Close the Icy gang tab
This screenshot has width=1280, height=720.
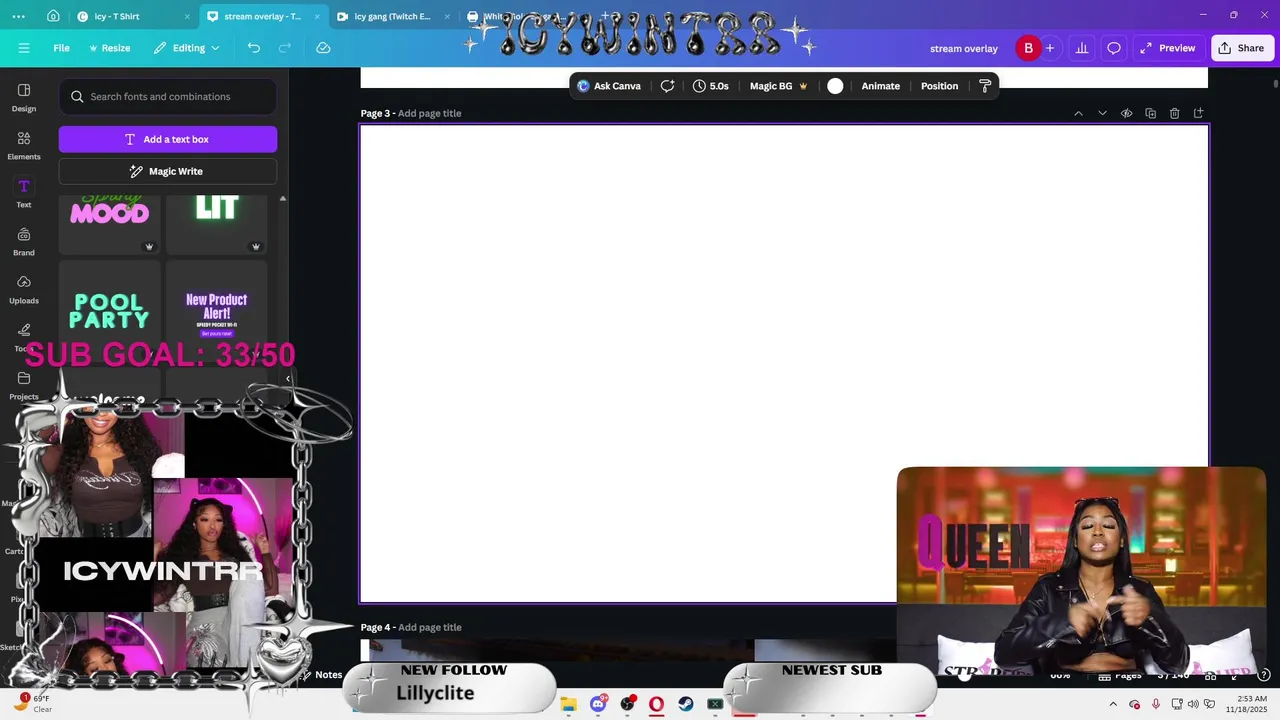[447, 17]
